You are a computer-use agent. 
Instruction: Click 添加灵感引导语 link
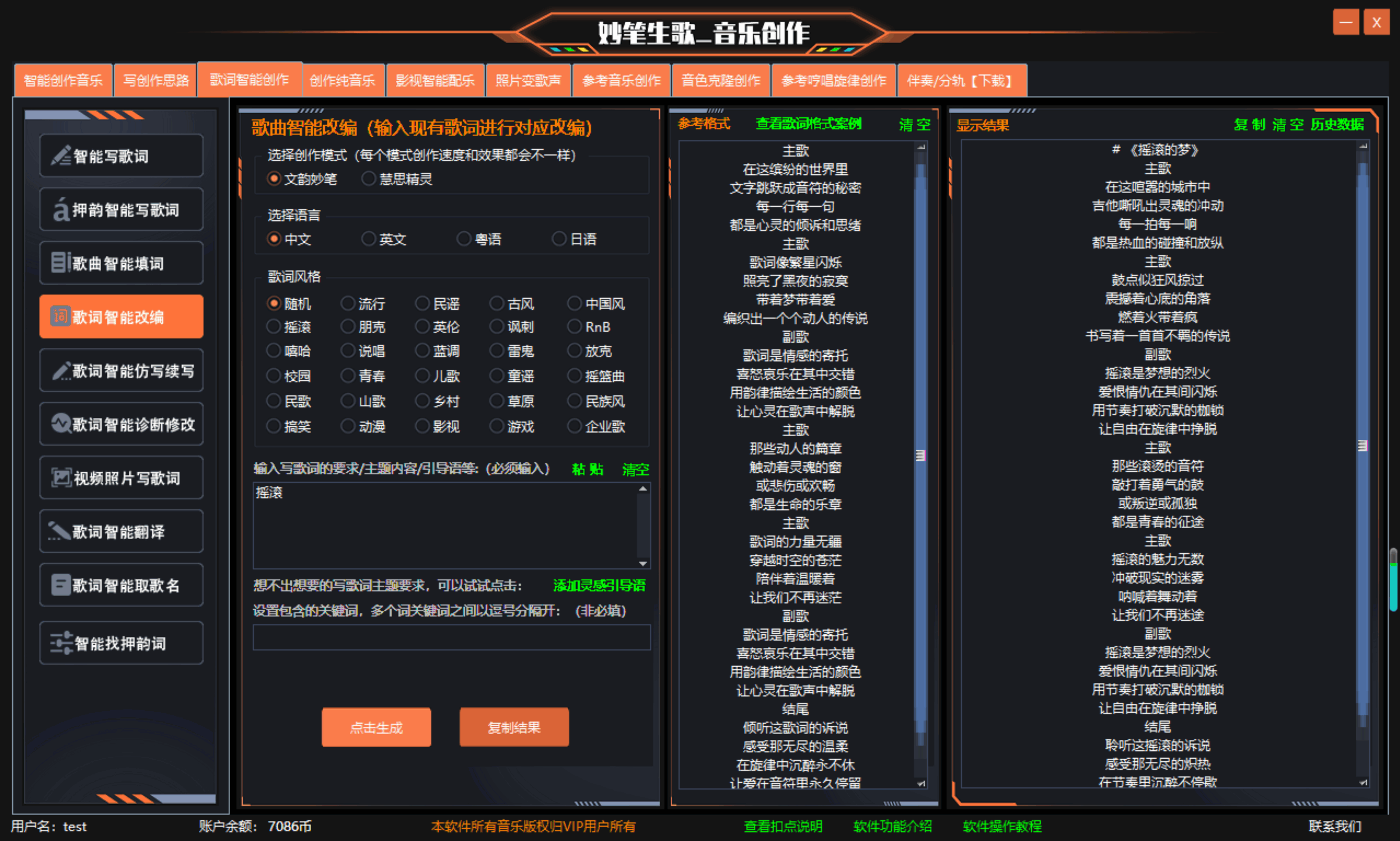(x=600, y=585)
